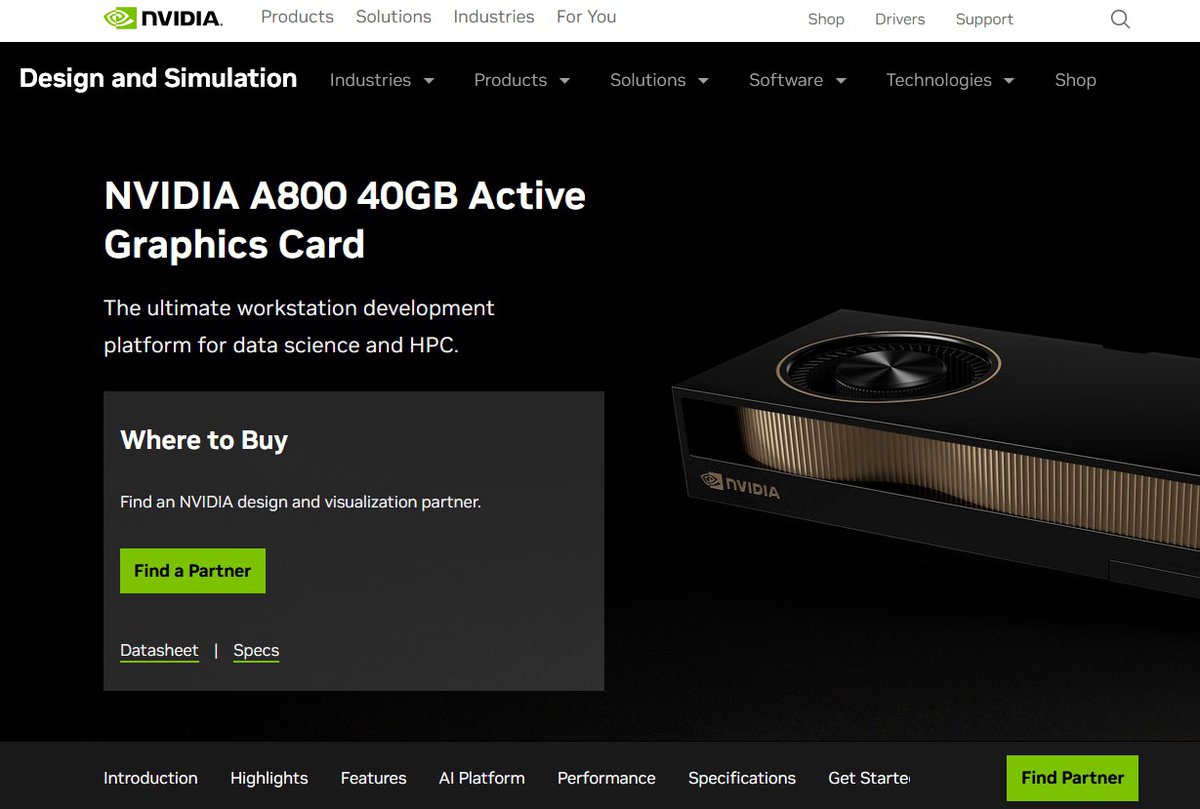
Task: Expand the Software dropdown menu
Action: click(x=798, y=80)
